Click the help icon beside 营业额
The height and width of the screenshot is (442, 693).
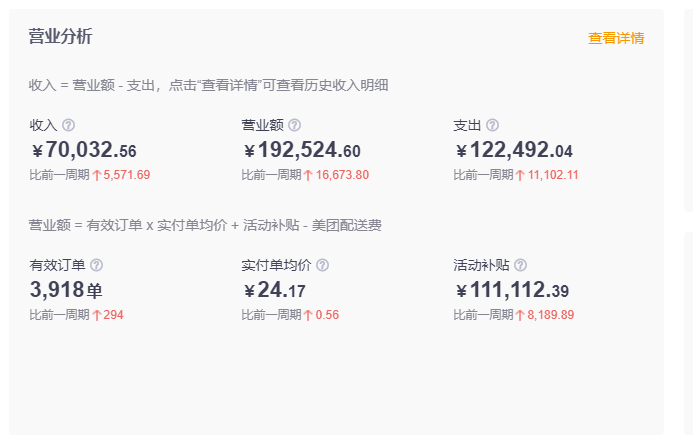point(294,125)
